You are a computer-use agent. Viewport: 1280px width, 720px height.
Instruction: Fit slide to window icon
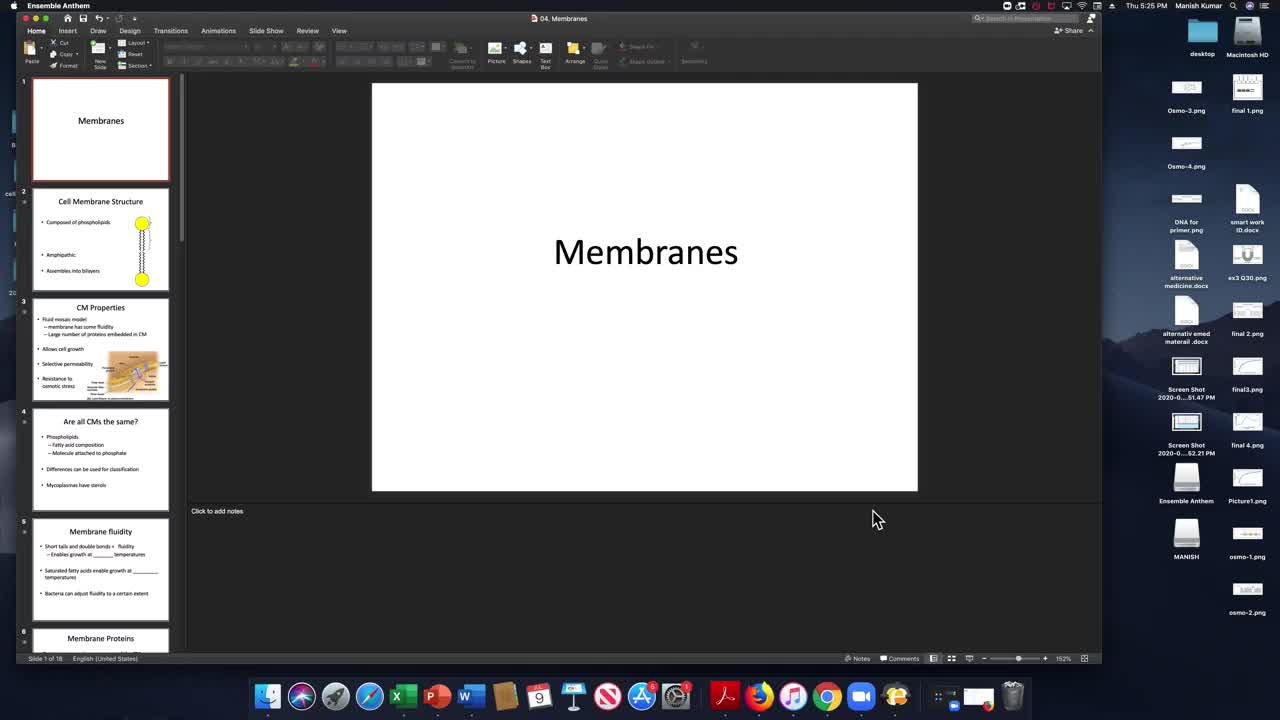[1084, 658]
